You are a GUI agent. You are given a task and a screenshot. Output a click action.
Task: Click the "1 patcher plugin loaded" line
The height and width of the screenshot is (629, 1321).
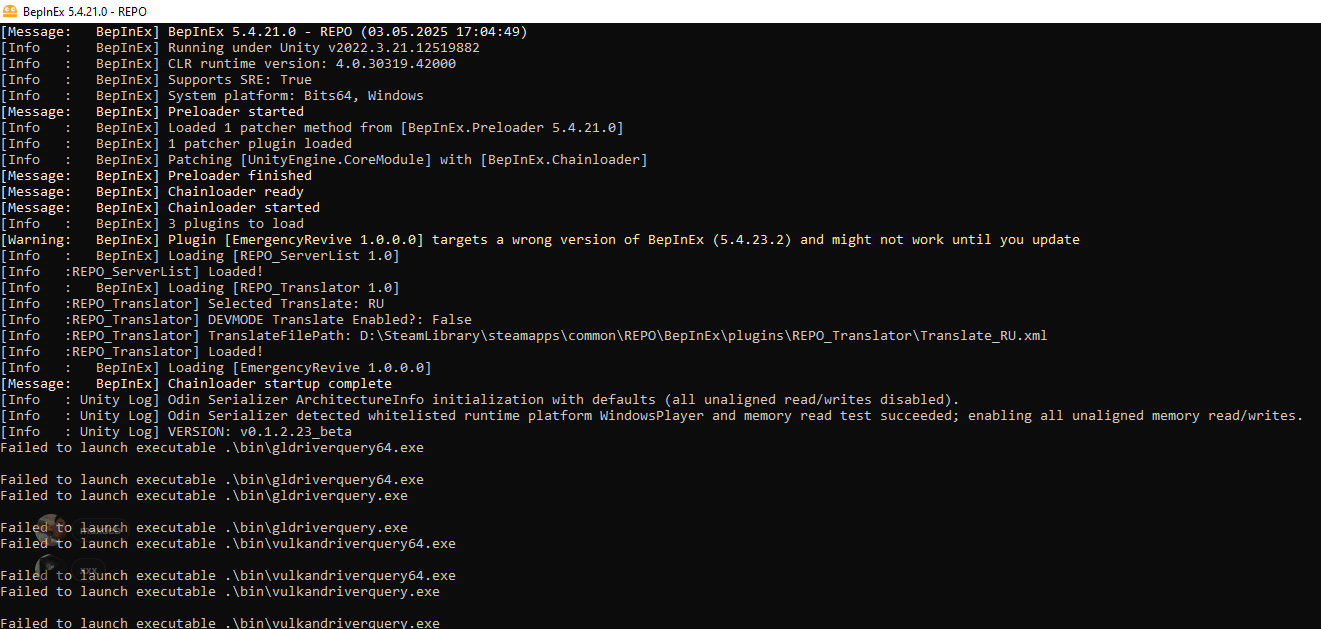[x=259, y=144]
